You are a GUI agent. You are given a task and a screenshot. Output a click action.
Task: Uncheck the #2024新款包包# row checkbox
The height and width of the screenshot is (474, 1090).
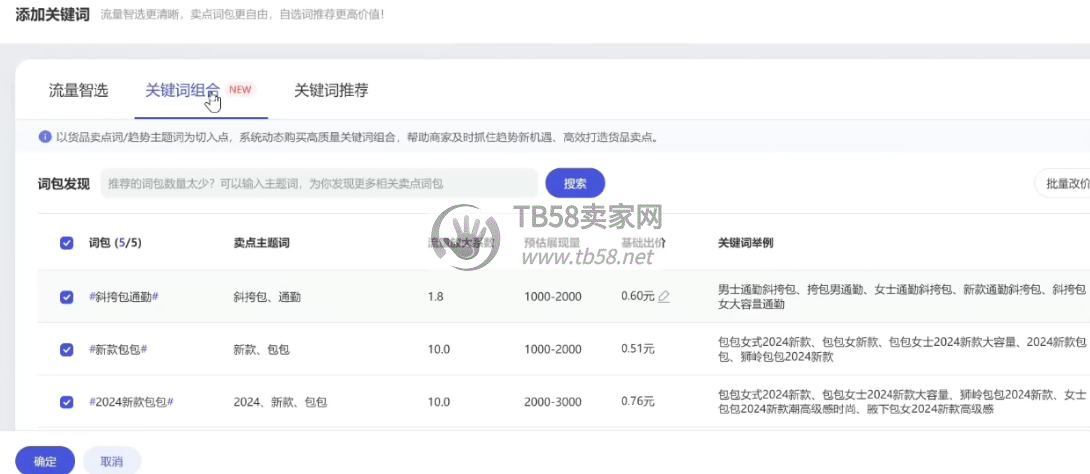click(x=67, y=402)
